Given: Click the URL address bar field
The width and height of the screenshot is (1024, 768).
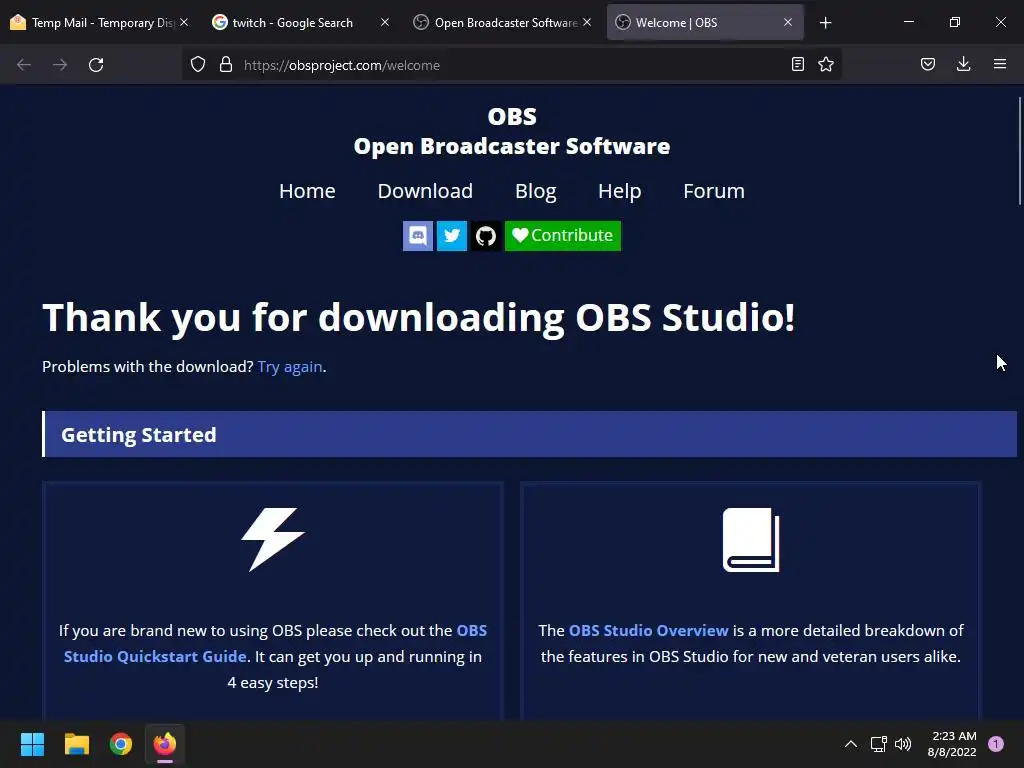Looking at the screenshot, I should 511,65.
